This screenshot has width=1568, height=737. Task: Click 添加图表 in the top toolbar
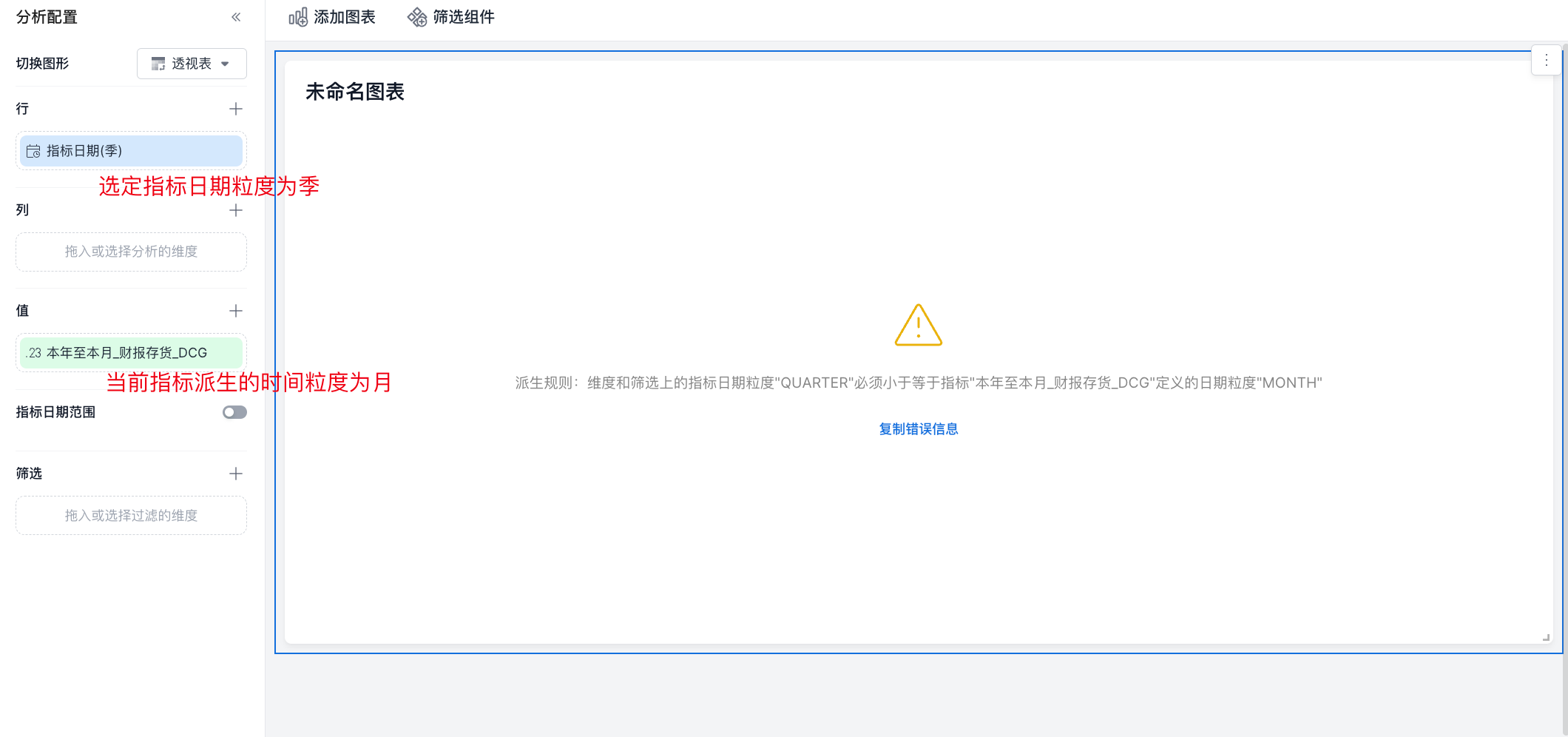332,17
